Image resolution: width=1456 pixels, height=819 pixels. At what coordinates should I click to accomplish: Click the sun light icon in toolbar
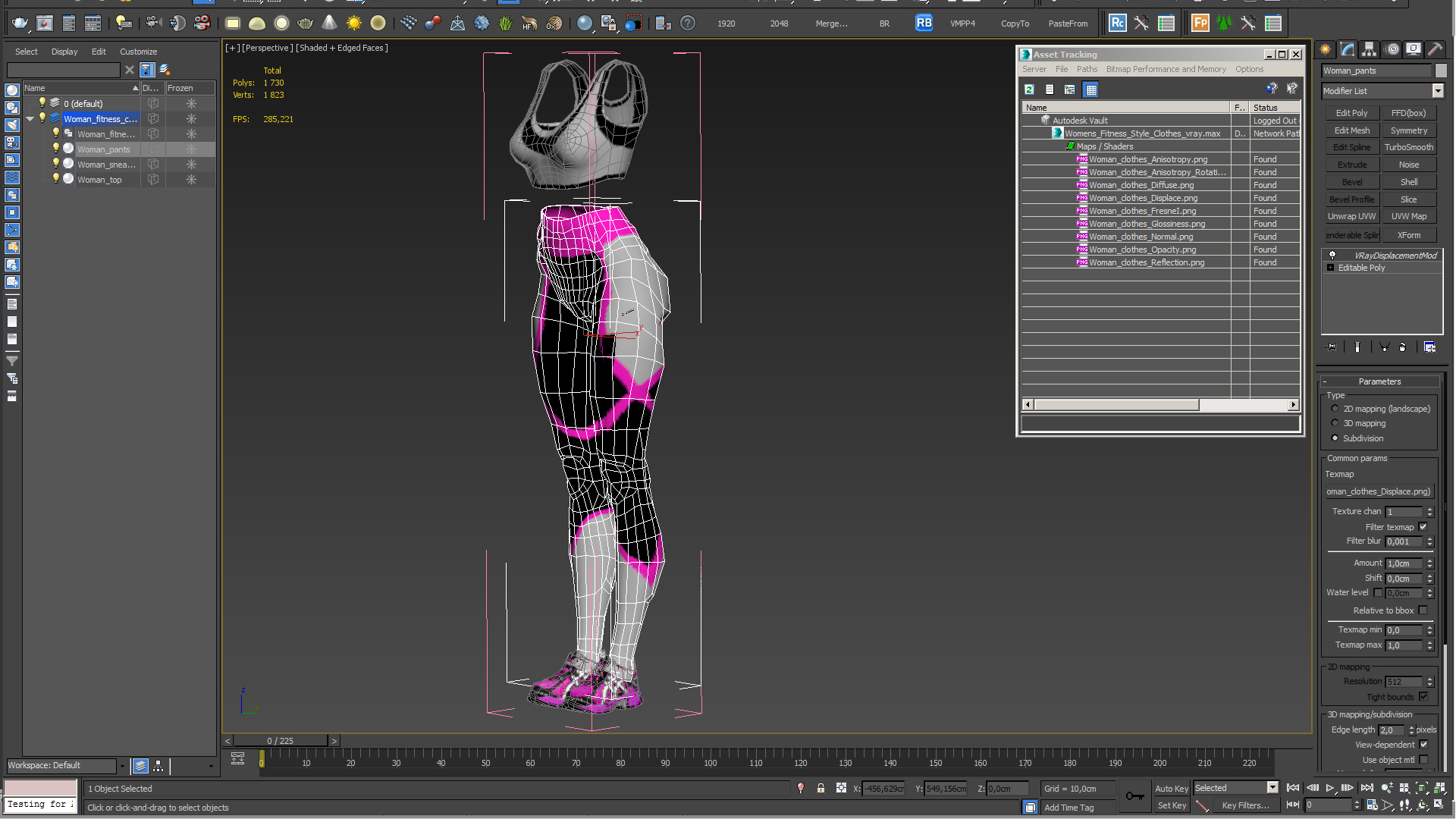(x=354, y=24)
